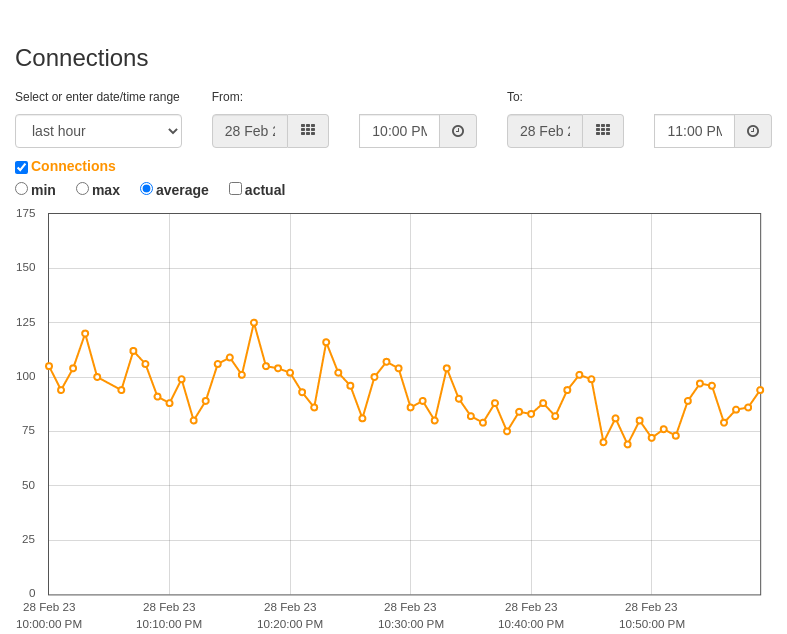Click the first data point at 10:00:00 PM
Screen dimensions: 787x634
49,366
